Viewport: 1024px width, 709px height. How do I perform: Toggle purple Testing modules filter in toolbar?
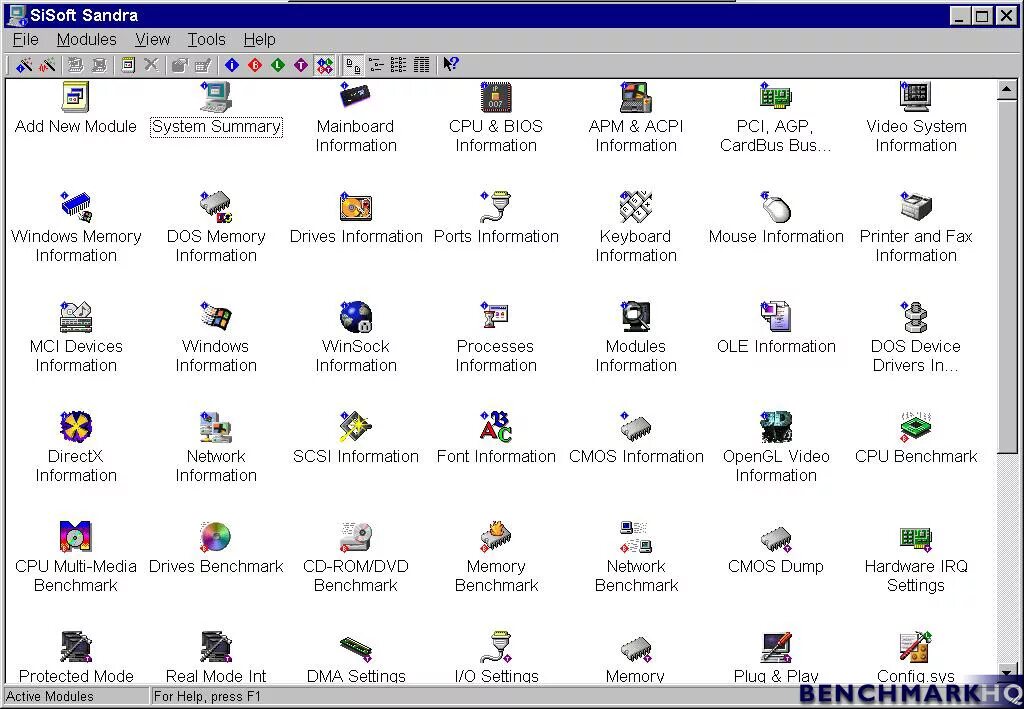coord(301,65)
